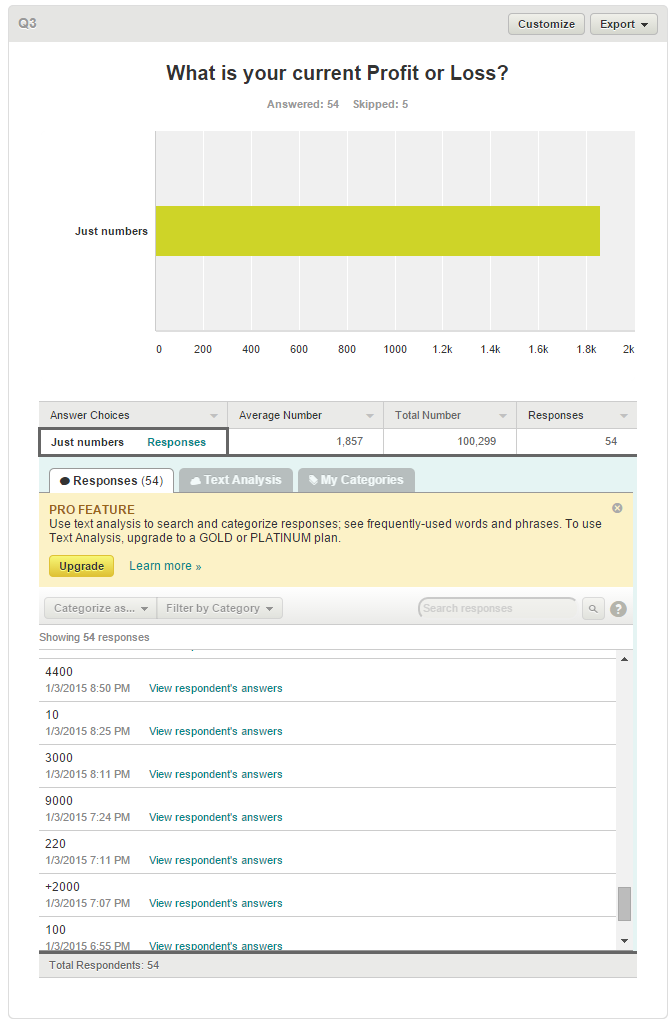
Task: Open the Learn more link
Action: click(165, 566)
